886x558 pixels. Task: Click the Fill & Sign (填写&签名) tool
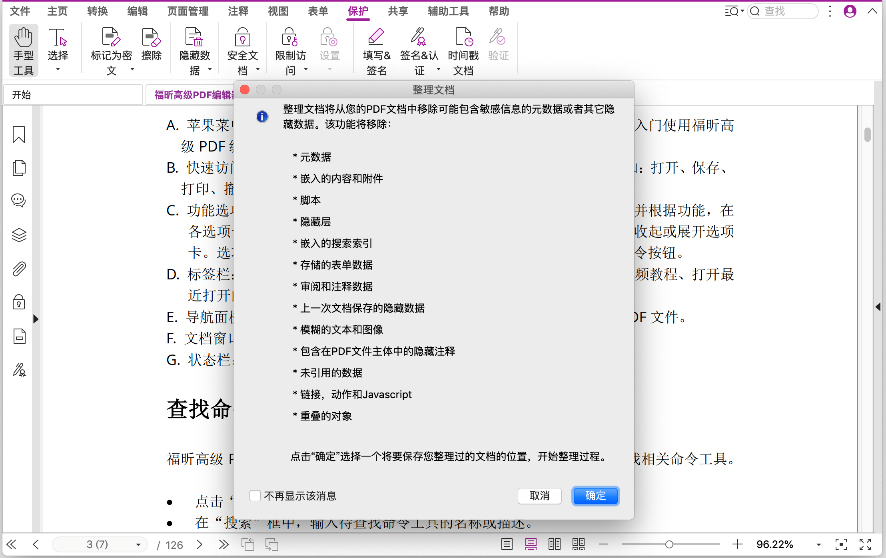coord(376,51)
